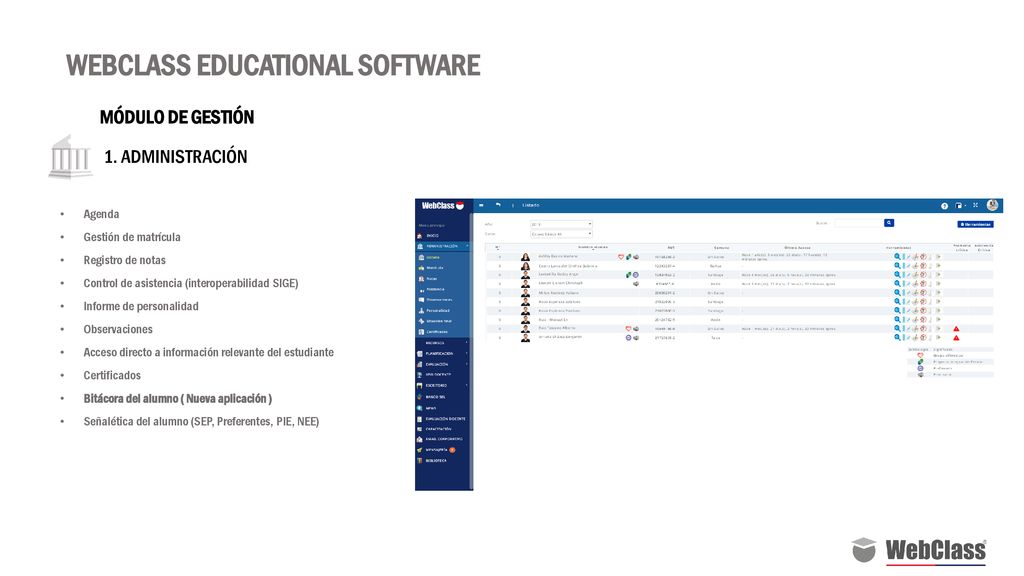Click the 'Señalética del alumno (SEP, Preferentes, PIE, NEE)' bullet

[x=201, y=421]
